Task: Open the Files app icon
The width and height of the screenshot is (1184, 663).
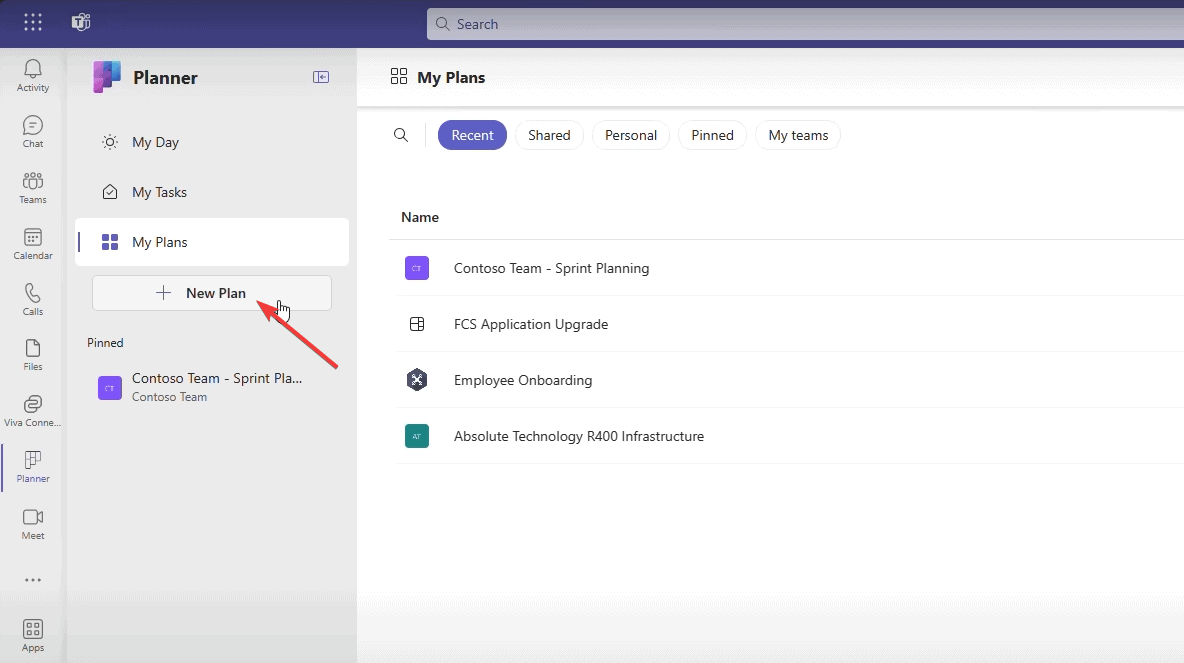Action: [x=32, y=353]
